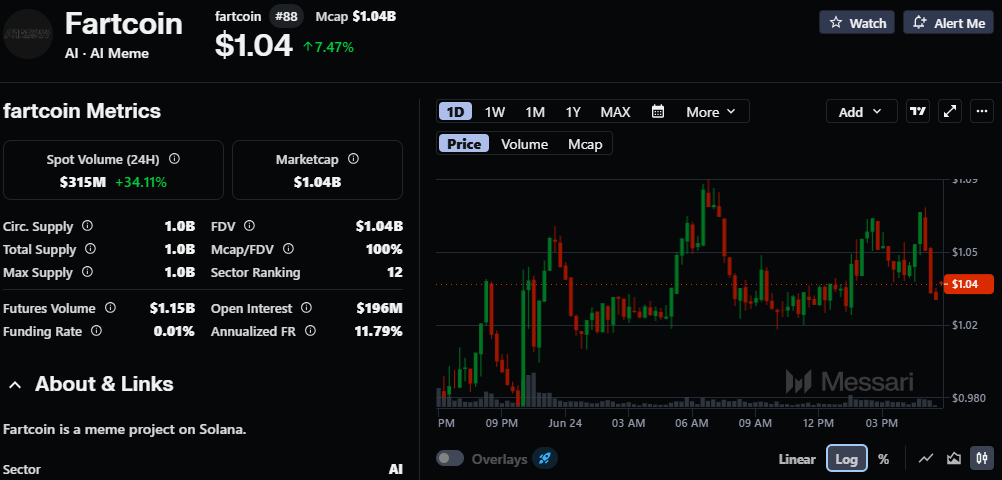This screenshot has height=480, width=1002.
Task: Click the Alert Me button
Action: 948,23
